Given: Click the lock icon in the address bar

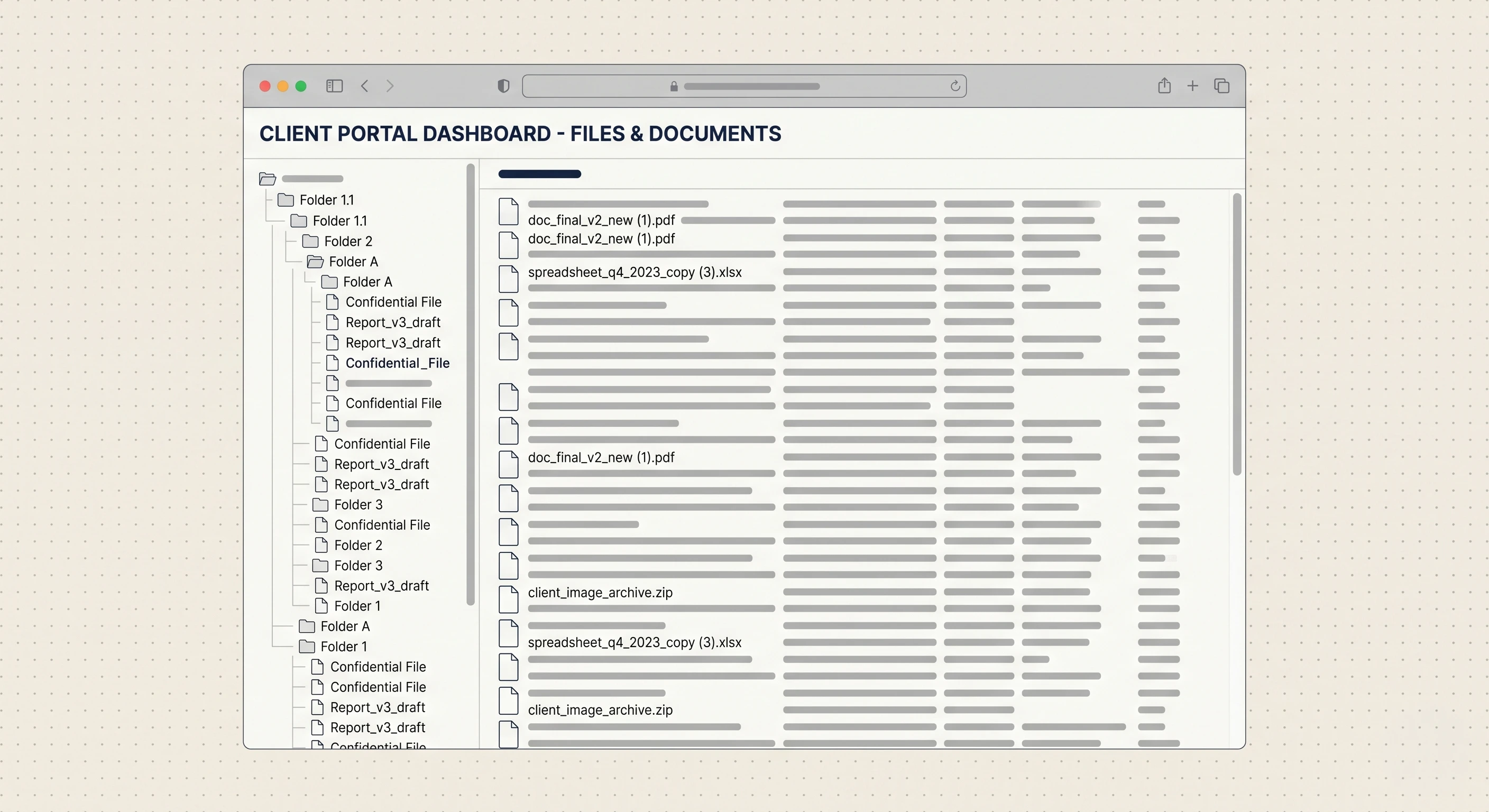Looking at the screenshot, I should (x=674, y=86).
